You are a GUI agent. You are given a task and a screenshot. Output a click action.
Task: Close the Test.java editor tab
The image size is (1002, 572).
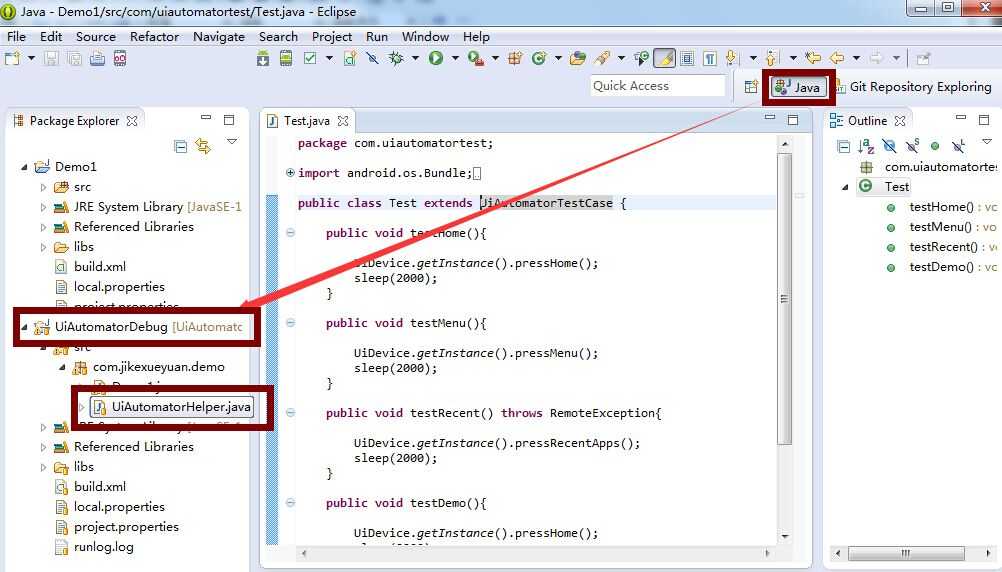click(x=343, y=121)
